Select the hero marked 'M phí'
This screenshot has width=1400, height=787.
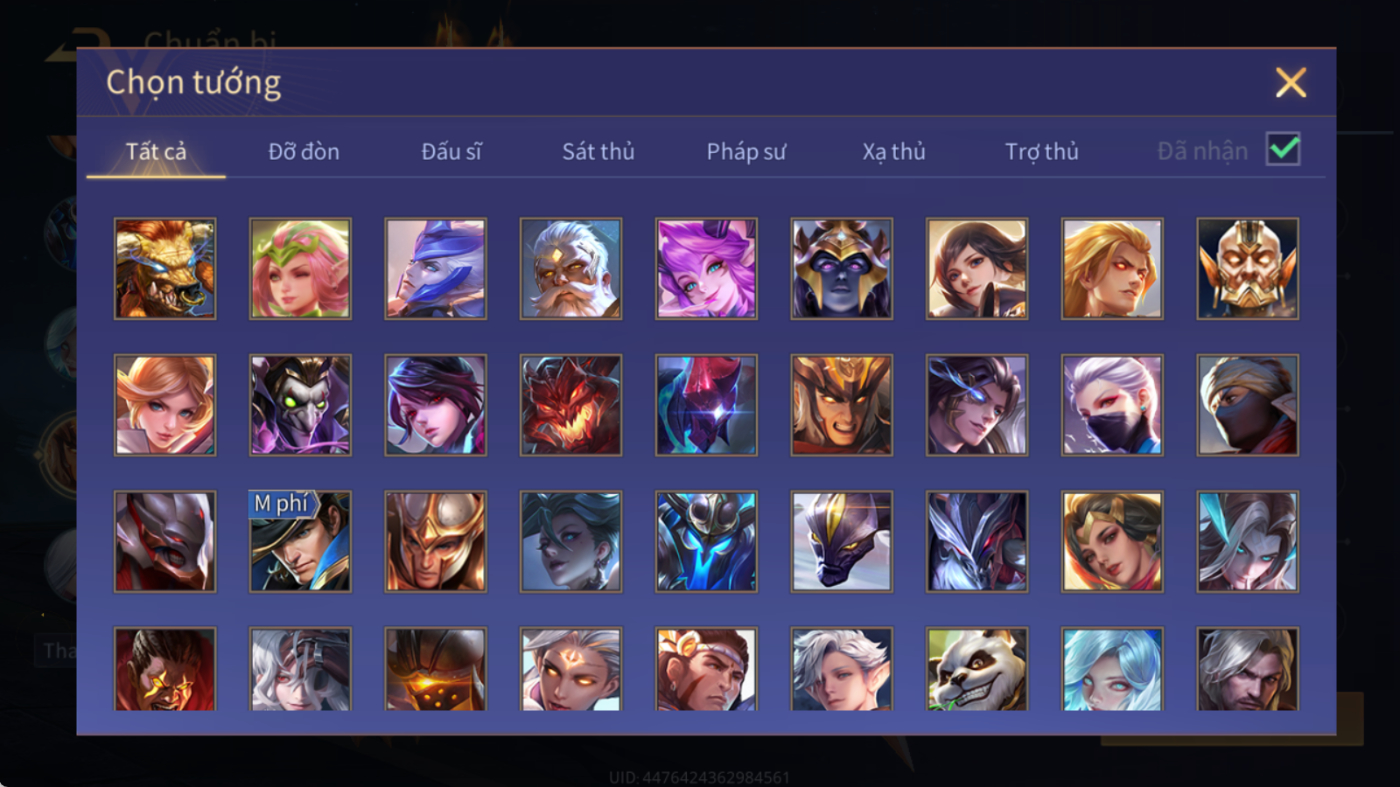click(x=300, y=541)
